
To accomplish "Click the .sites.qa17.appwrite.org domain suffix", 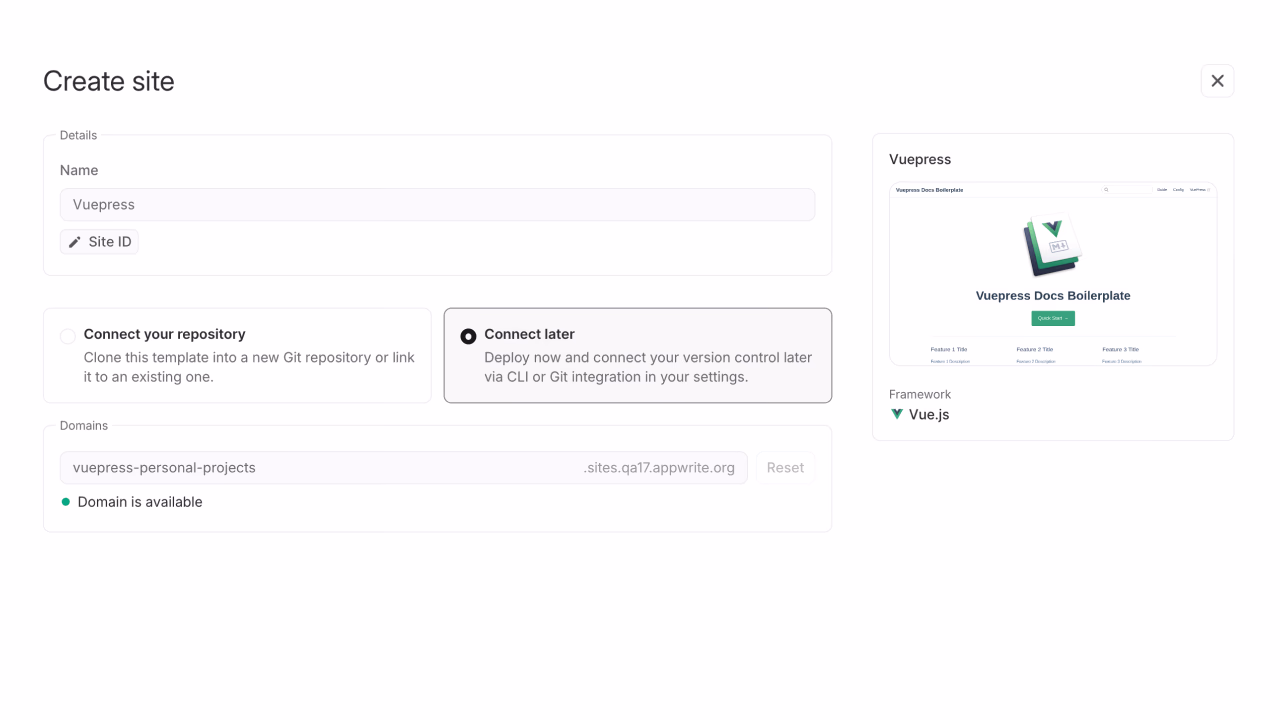I will click(659, 467).
